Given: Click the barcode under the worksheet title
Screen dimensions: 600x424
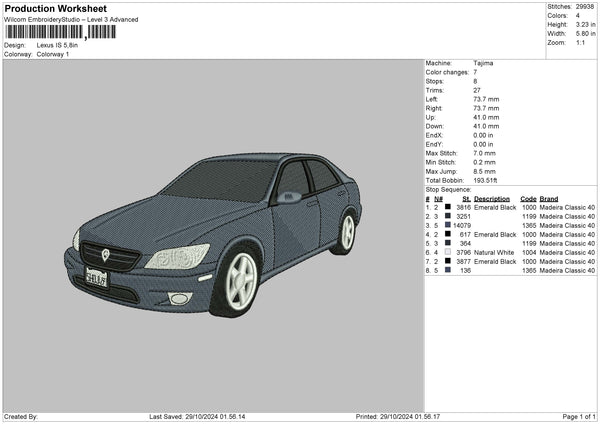Looking at the screenshot, I should pyautogui.click(x=45, y=33).
